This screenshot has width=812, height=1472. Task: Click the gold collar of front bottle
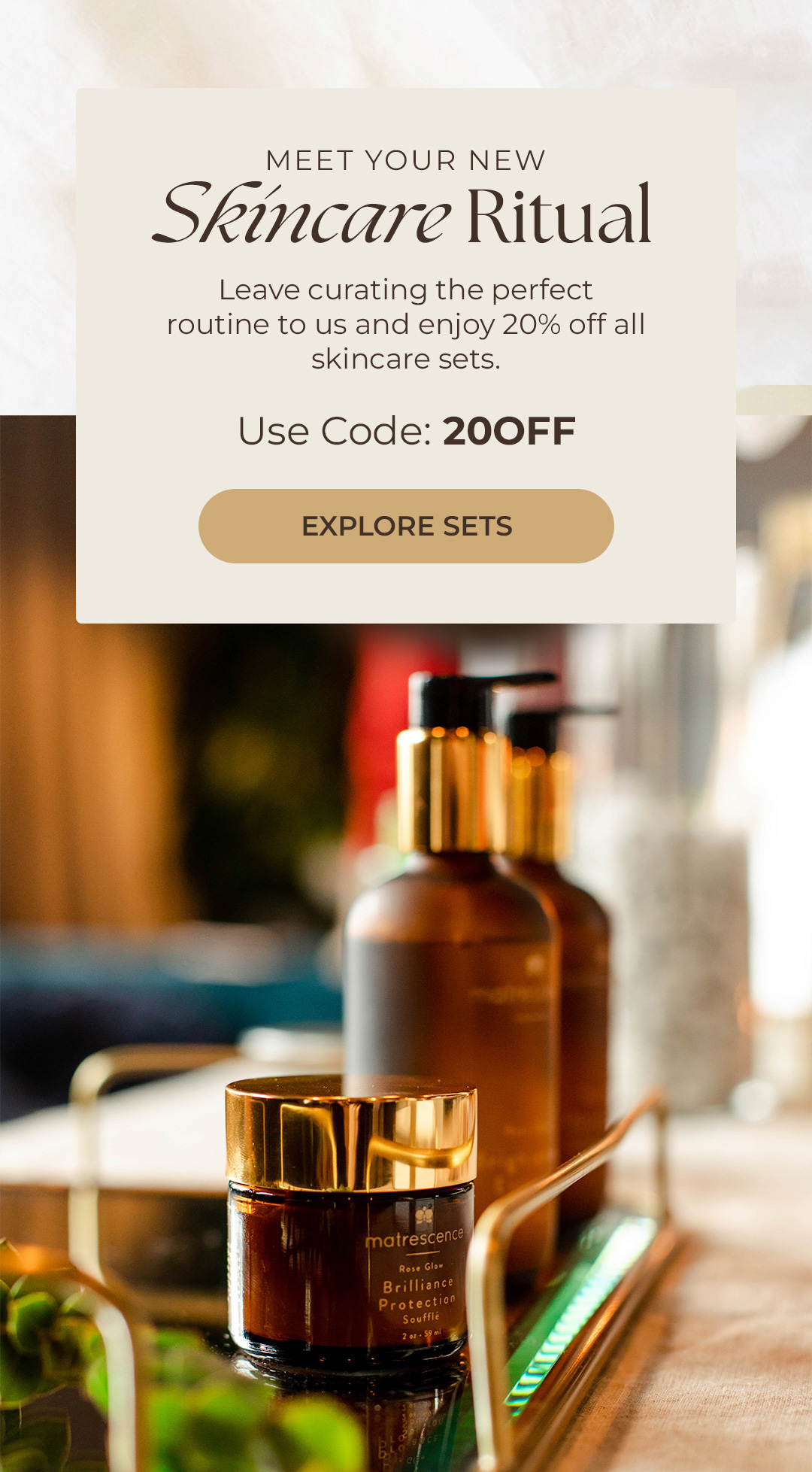click(x=451, y=790)
